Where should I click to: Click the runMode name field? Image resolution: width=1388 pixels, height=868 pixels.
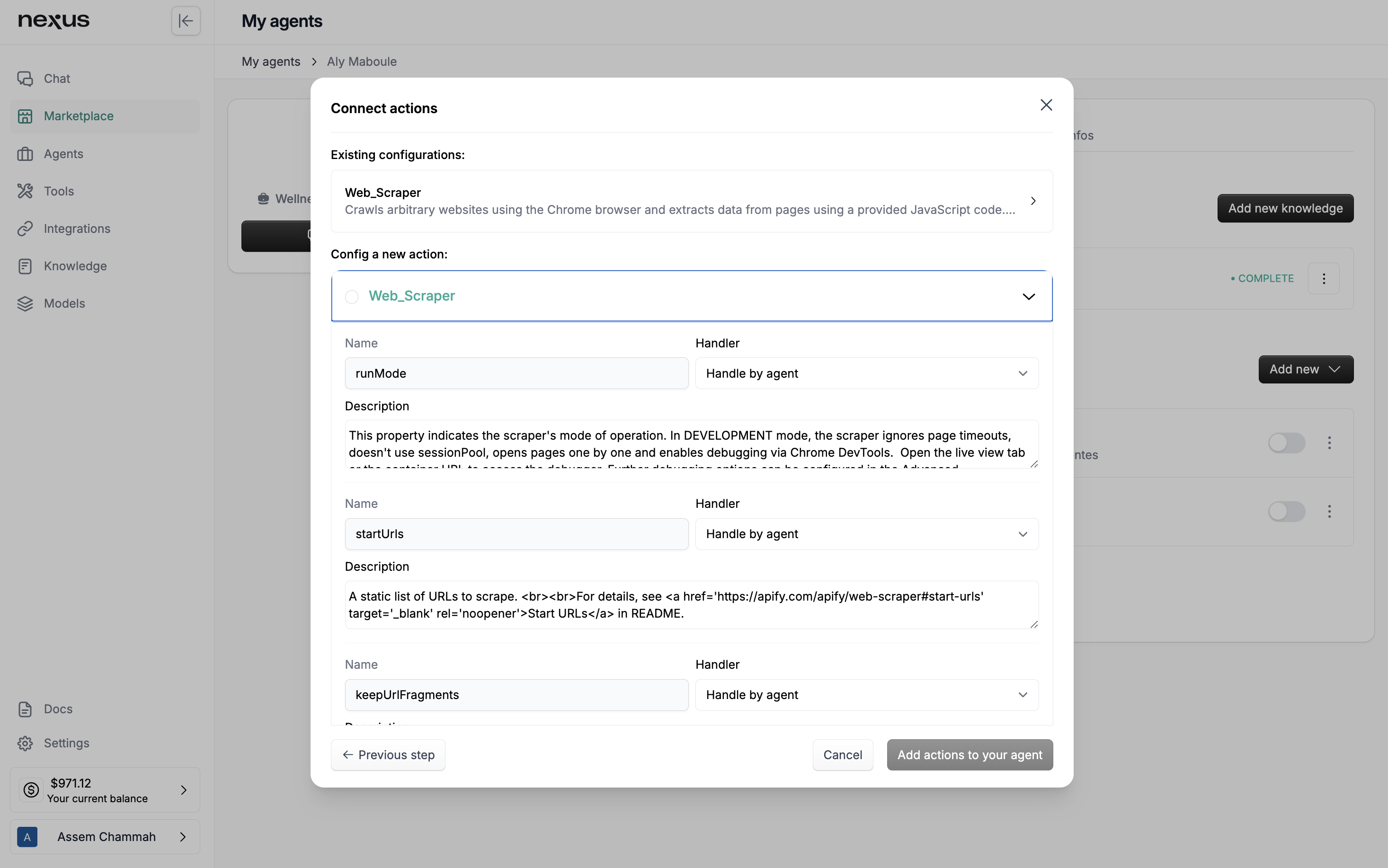pyautogui.click(x=516, y=373)
